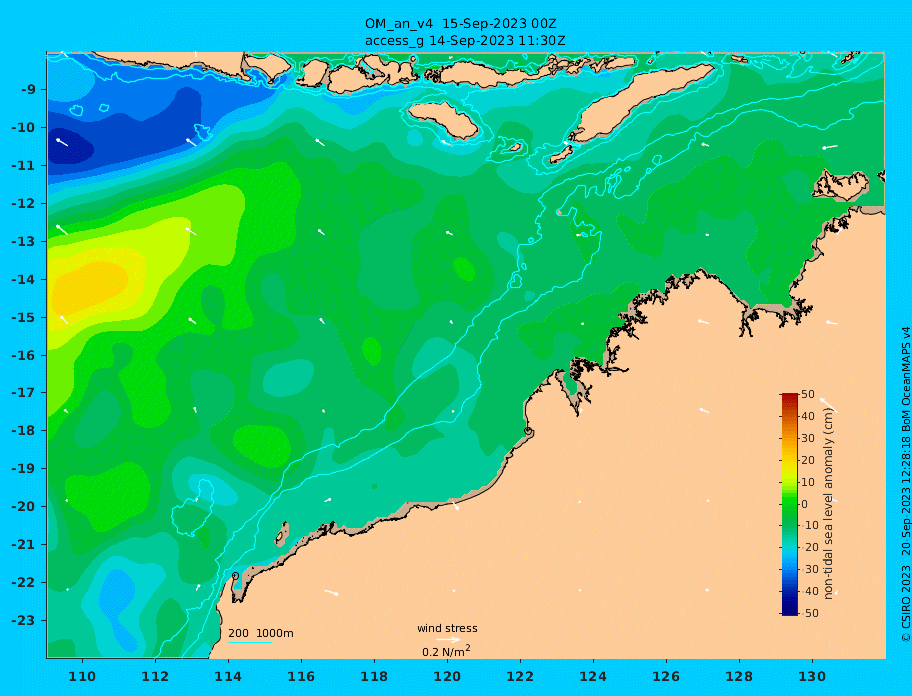The image size is (912, 696).
Task: Click longitude label 124
Action: coord(593,676)
